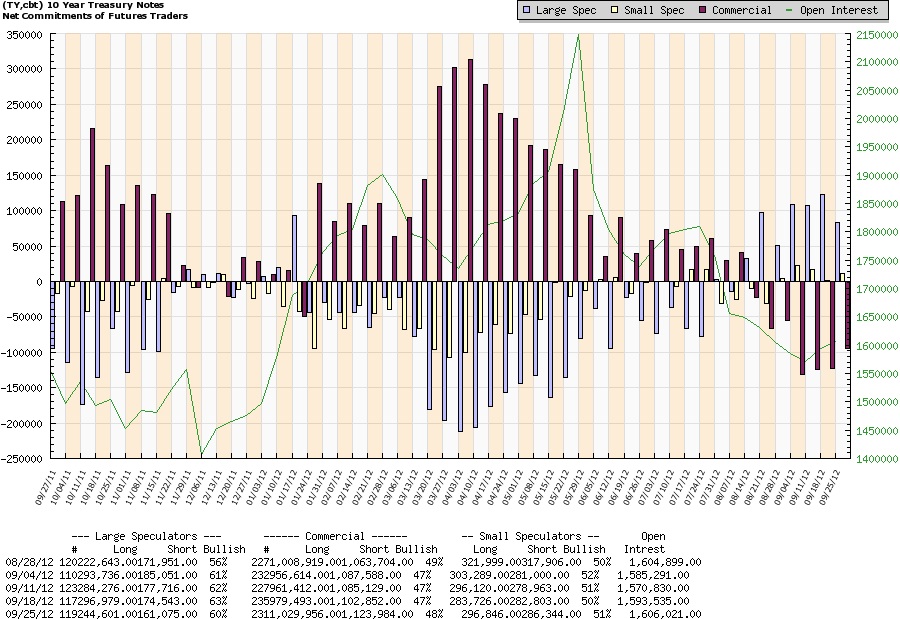Click the "Net Commitments of Futures Traders" subtitle
The image size is (900, 619).
(95, 16)
